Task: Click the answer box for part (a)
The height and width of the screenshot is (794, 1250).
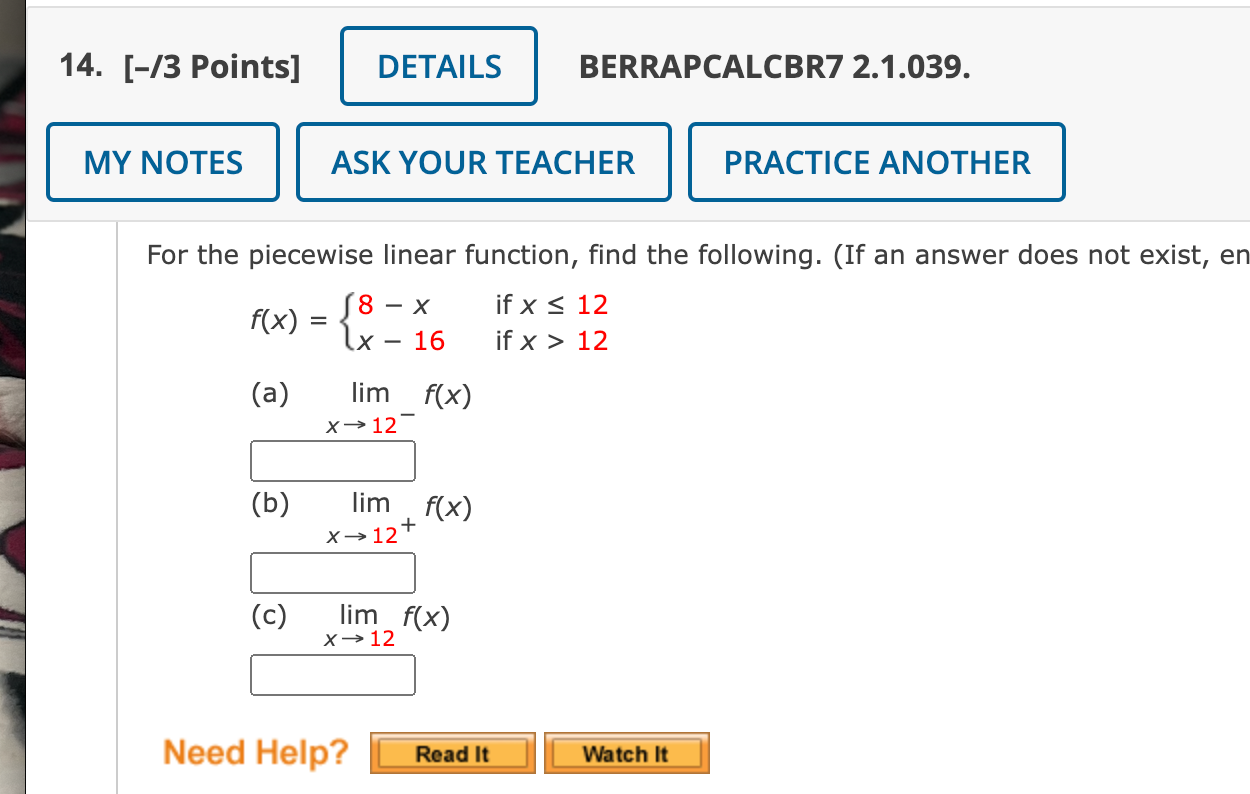Action: 333,460
